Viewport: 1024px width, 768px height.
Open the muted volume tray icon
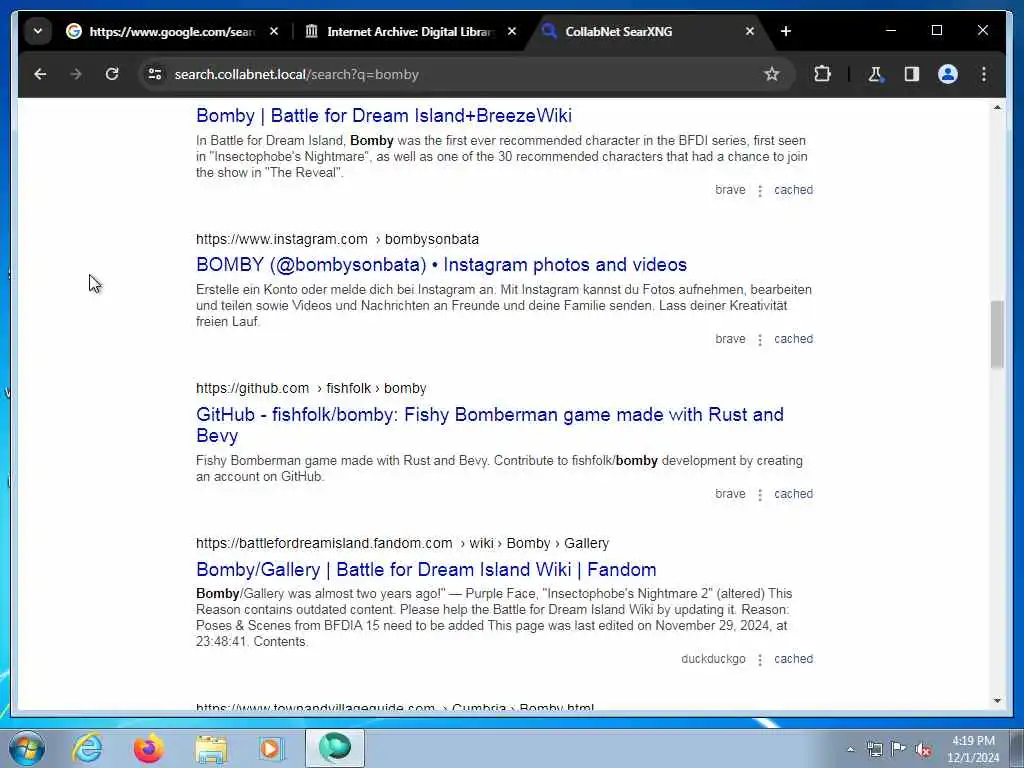click(923, 750)
